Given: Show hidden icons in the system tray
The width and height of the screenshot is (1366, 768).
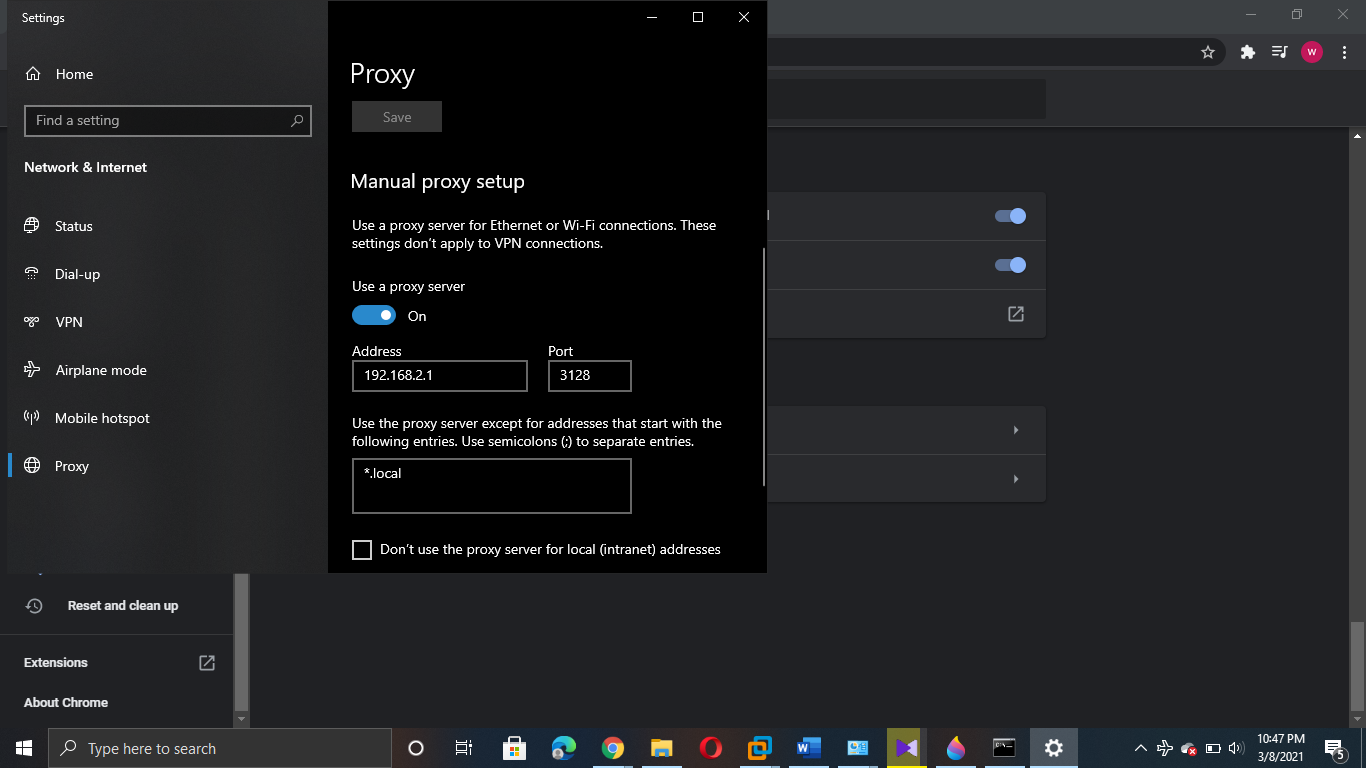Looking at the screenshot, I should pyautogui.click(x=1139, y=747).
